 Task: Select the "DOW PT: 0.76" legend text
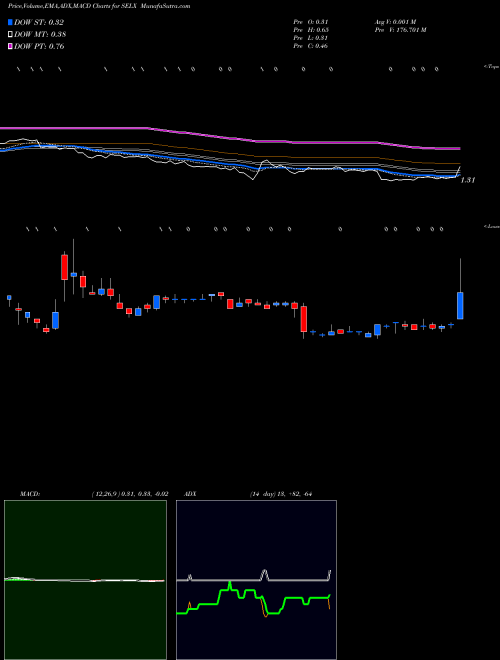39,46
